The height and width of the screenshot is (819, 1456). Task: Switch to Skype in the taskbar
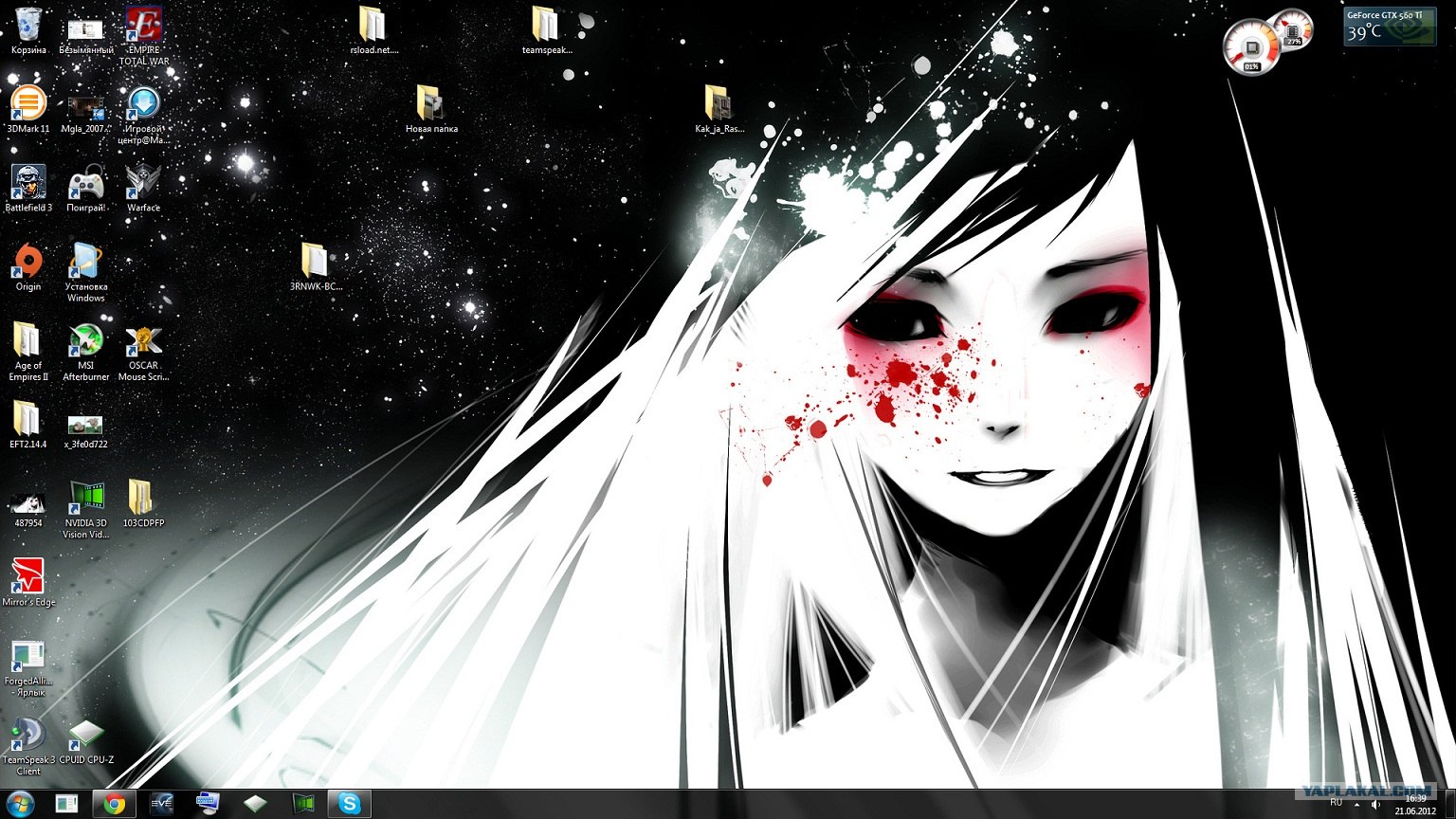pos(350,804)
